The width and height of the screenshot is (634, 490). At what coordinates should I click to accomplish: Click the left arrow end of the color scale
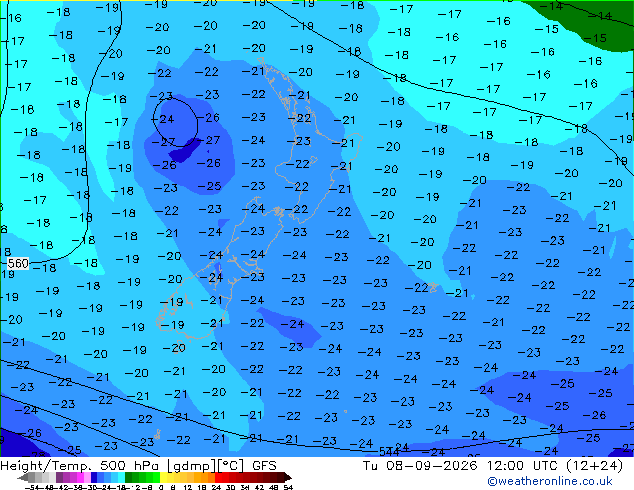(x=22, y=477)
